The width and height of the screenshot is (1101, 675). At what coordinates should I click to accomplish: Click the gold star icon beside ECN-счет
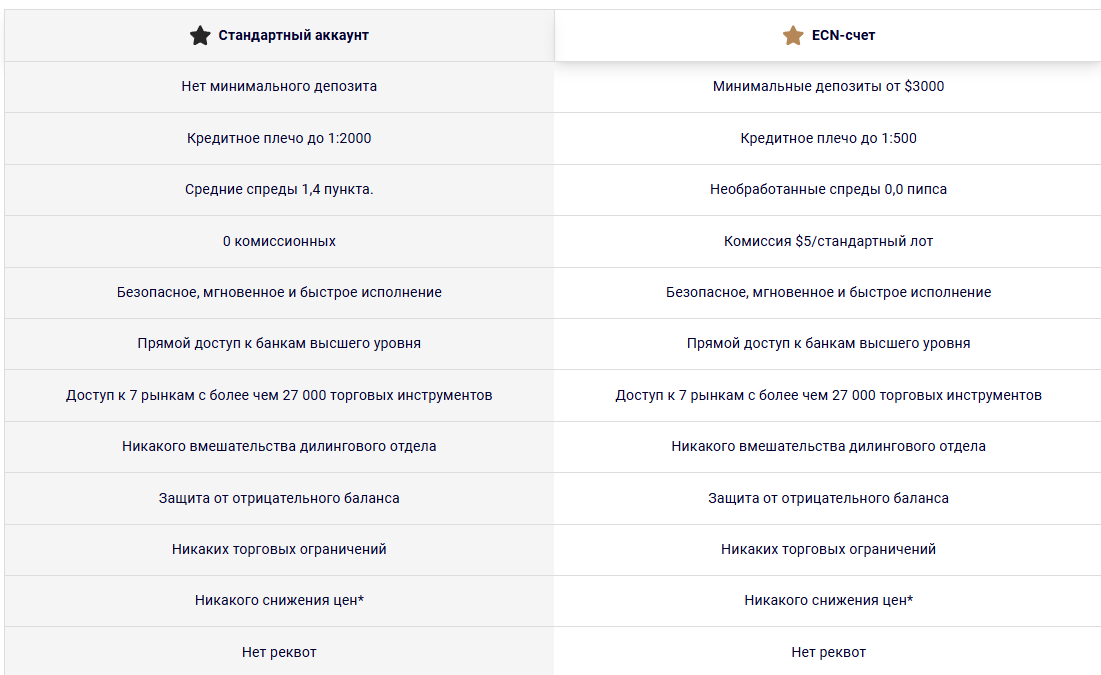coord(793,35)
